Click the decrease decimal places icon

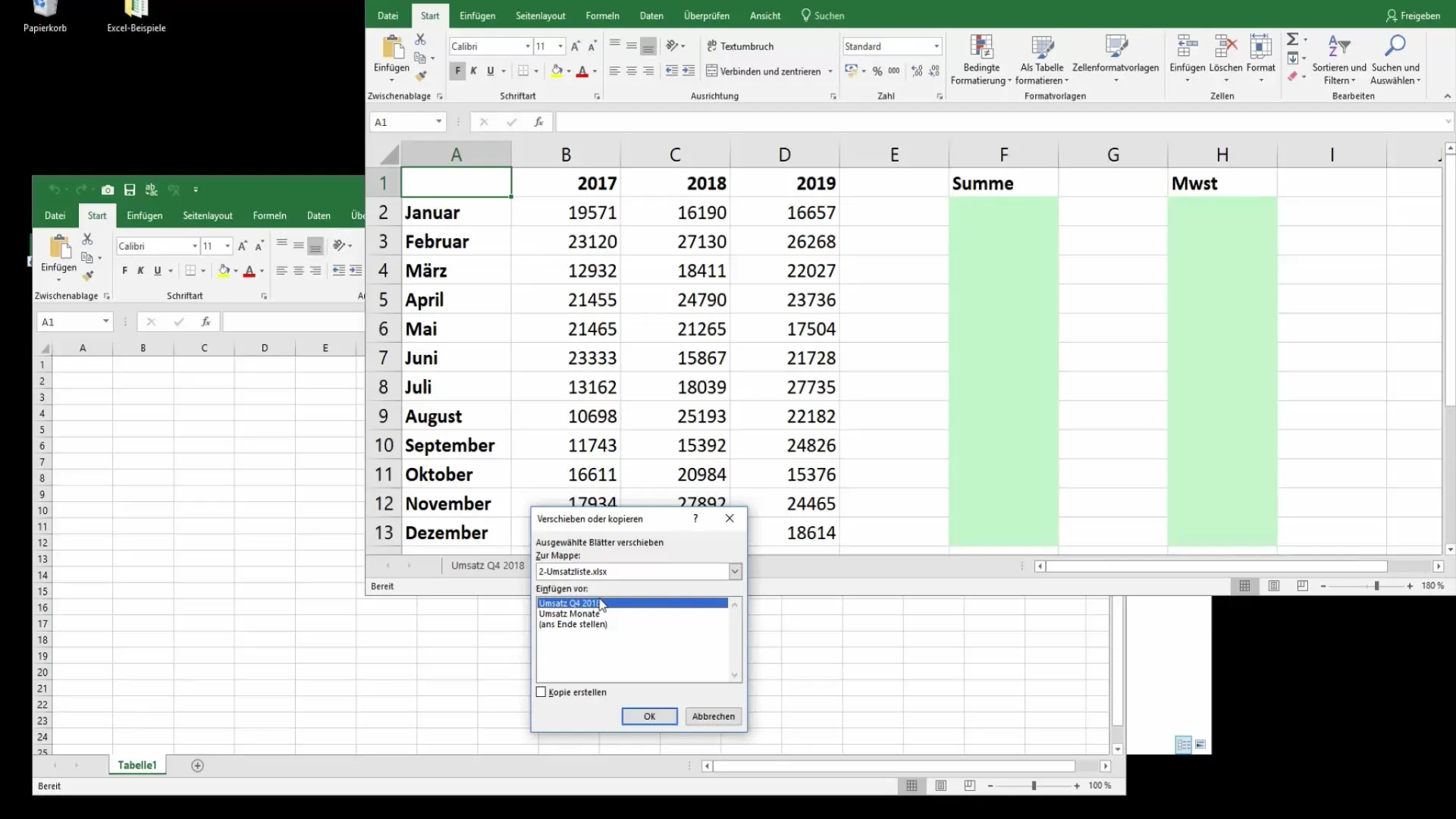click(x=934, y=71)
